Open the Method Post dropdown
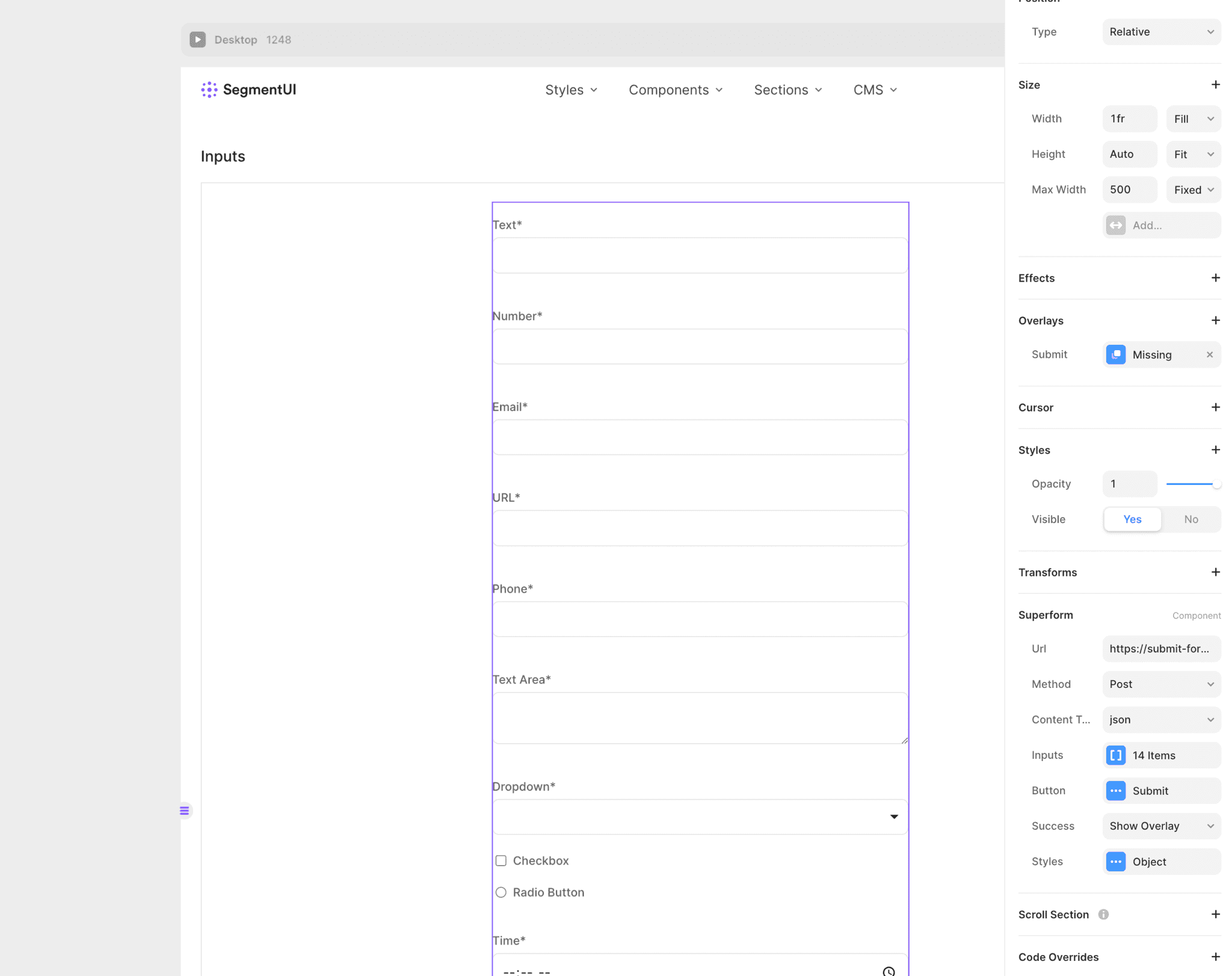 pyautogui.click(x=1161, y=684)
